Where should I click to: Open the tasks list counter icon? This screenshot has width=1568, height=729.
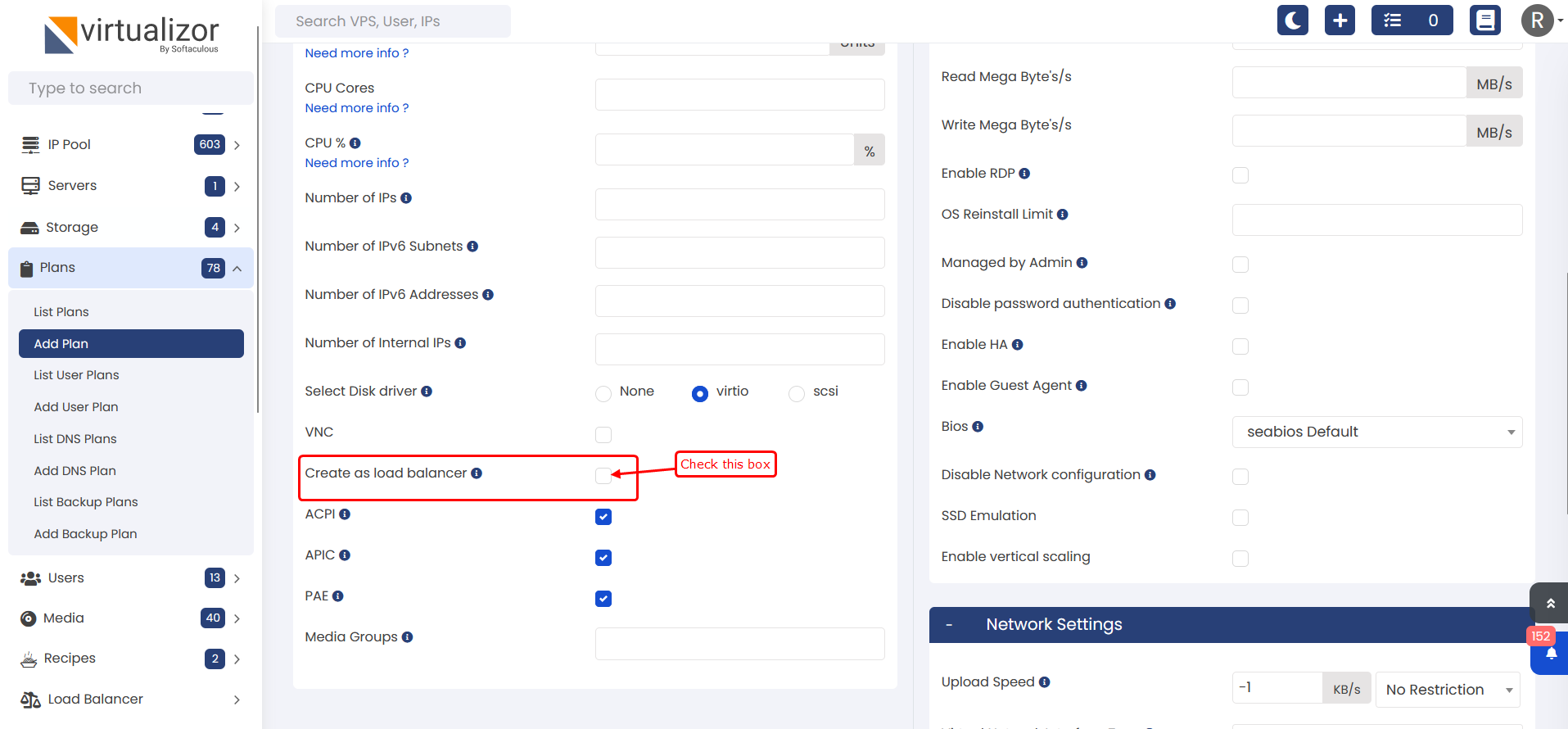pyautogui.click(x=1412, y=20)
